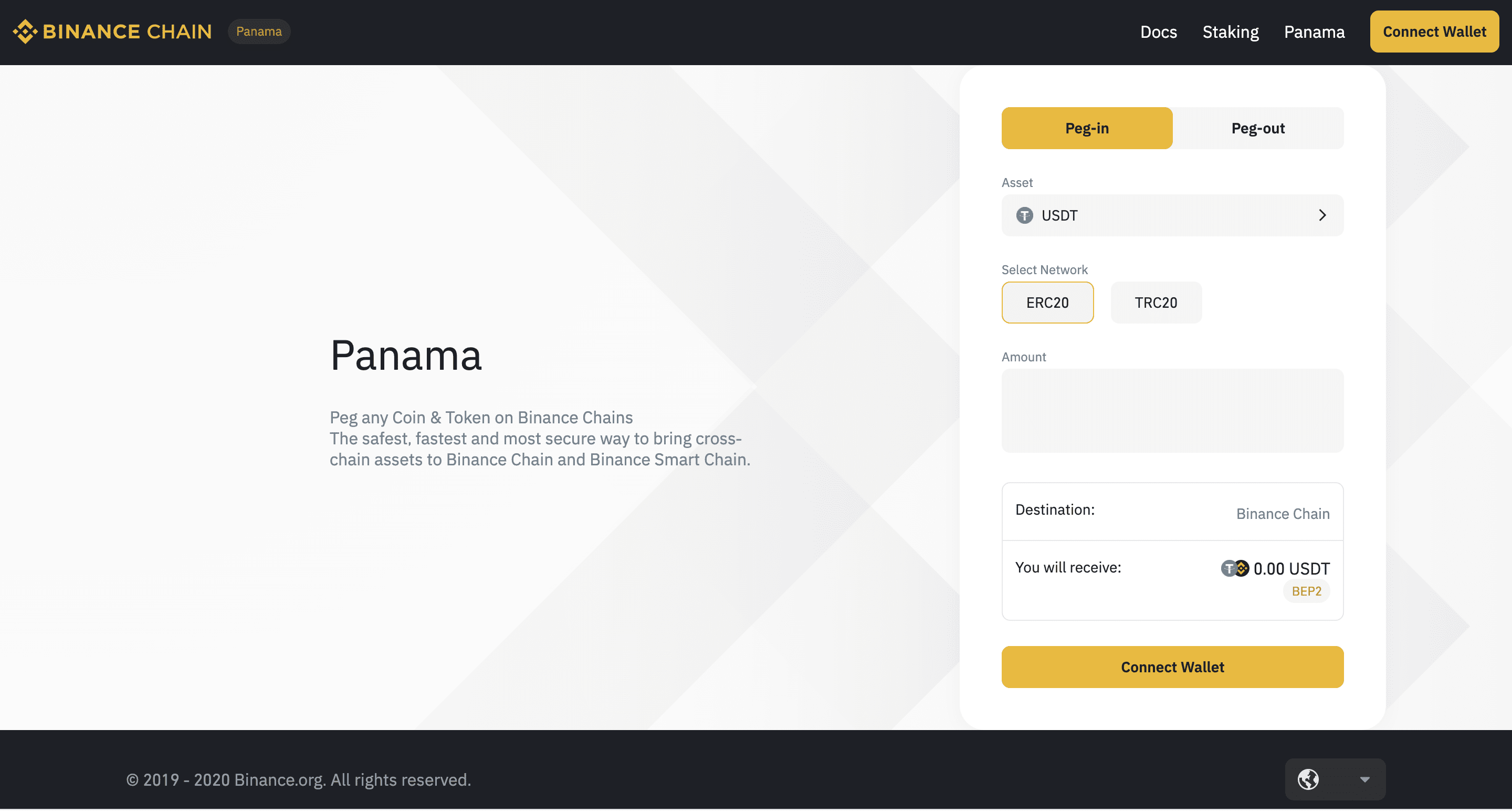Click the Panama label badge icon in header
This screenshot has width=1512, height=812.
(x=259, y=30)
